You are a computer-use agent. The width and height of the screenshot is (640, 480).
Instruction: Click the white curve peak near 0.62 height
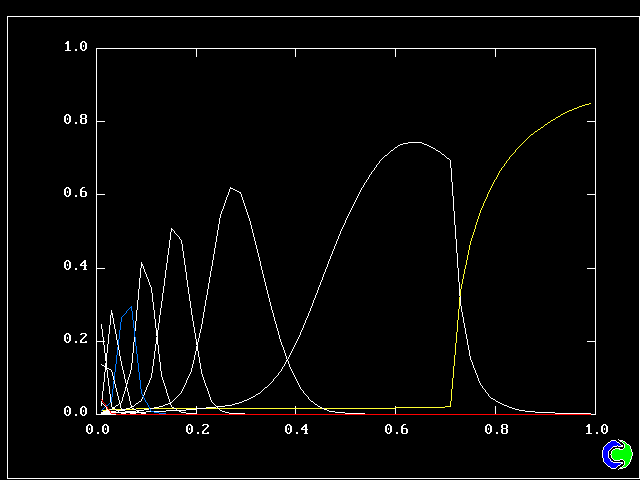pos(231,188)
